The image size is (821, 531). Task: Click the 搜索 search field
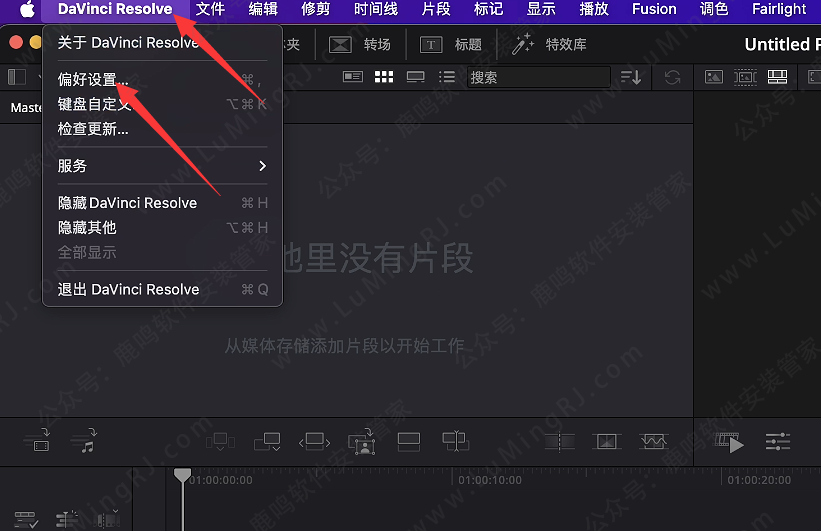[x=539, y=78]
